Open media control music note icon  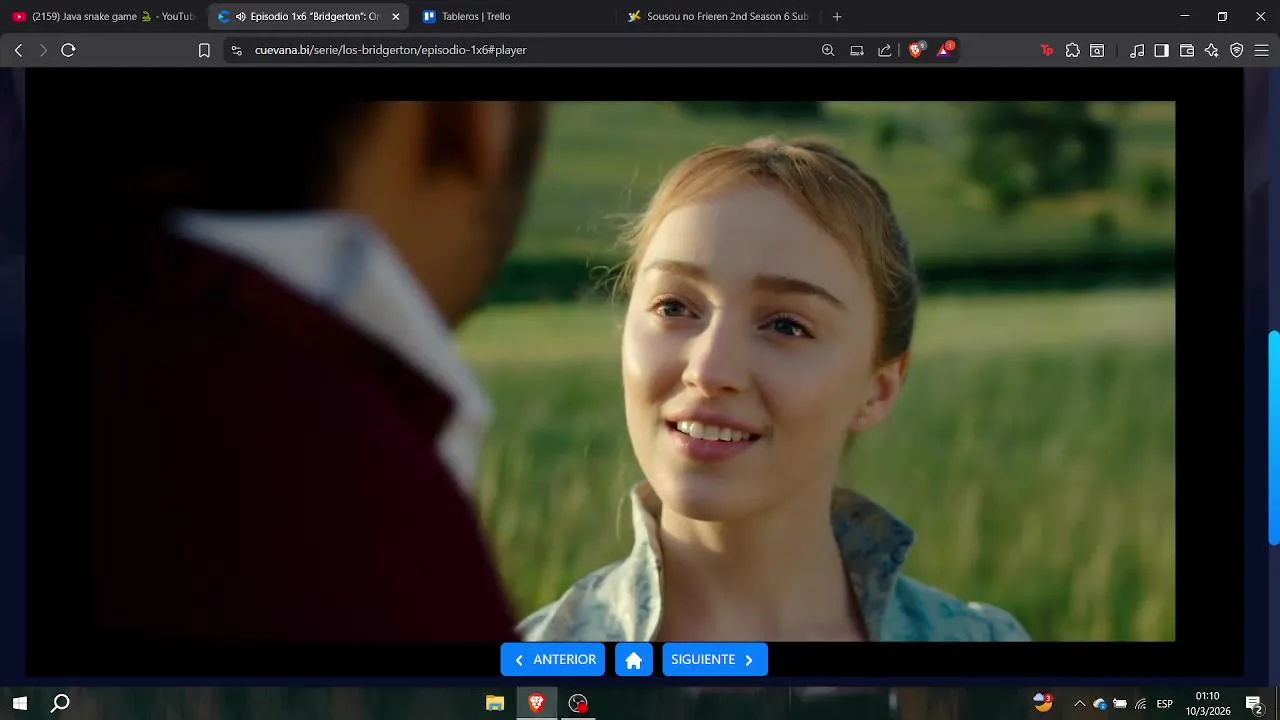tap(1137, 50)
